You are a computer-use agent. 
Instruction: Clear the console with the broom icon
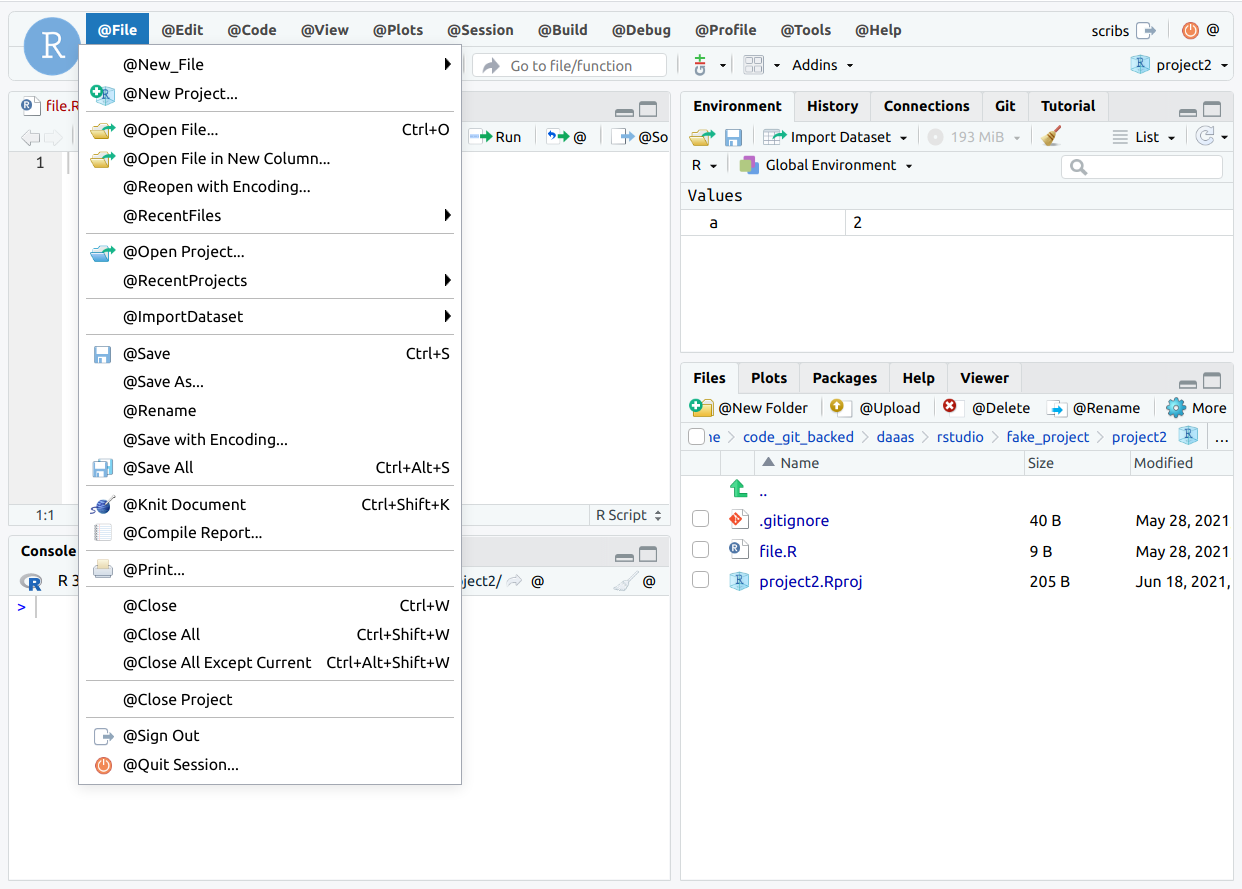[x=625, y=581]
